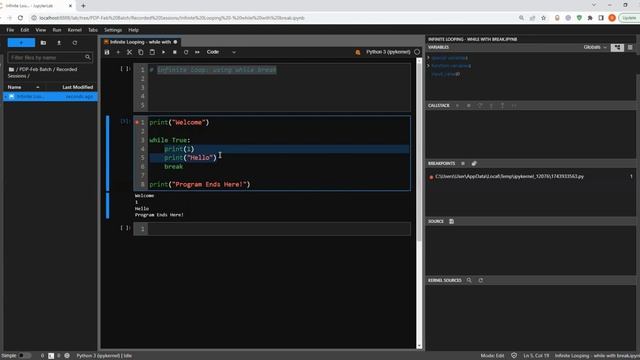Click the Ln 5, Col 19 status item
Screen dimensions: 640x360
[536, 356]
